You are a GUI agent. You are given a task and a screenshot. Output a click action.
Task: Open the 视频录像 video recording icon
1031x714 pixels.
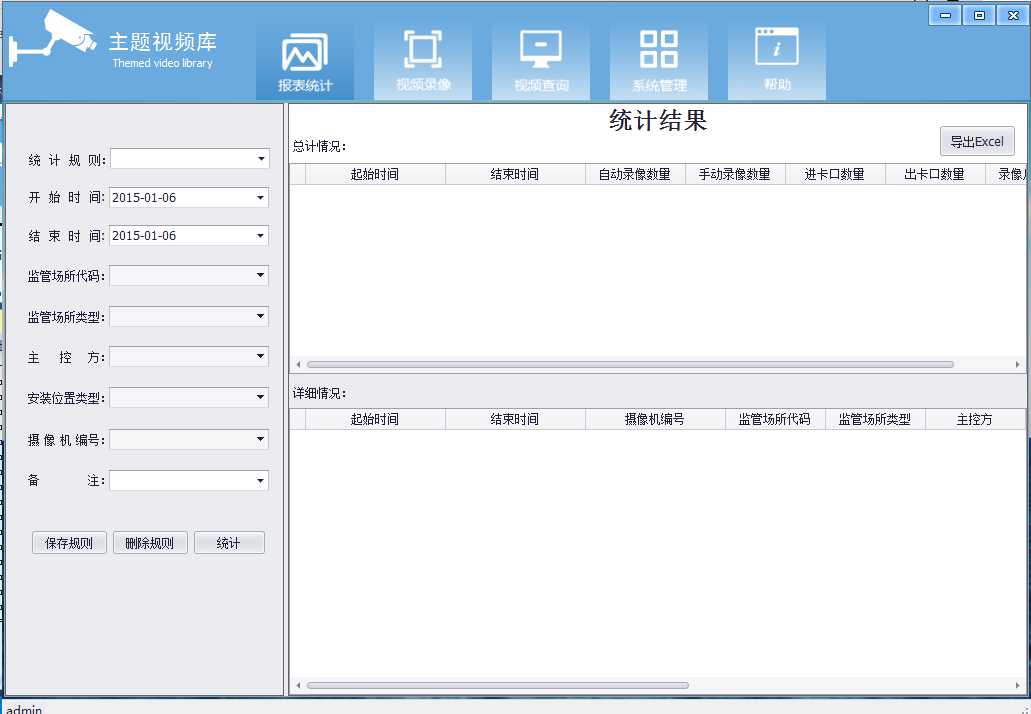pyautogui.click(x=423, y=62)
